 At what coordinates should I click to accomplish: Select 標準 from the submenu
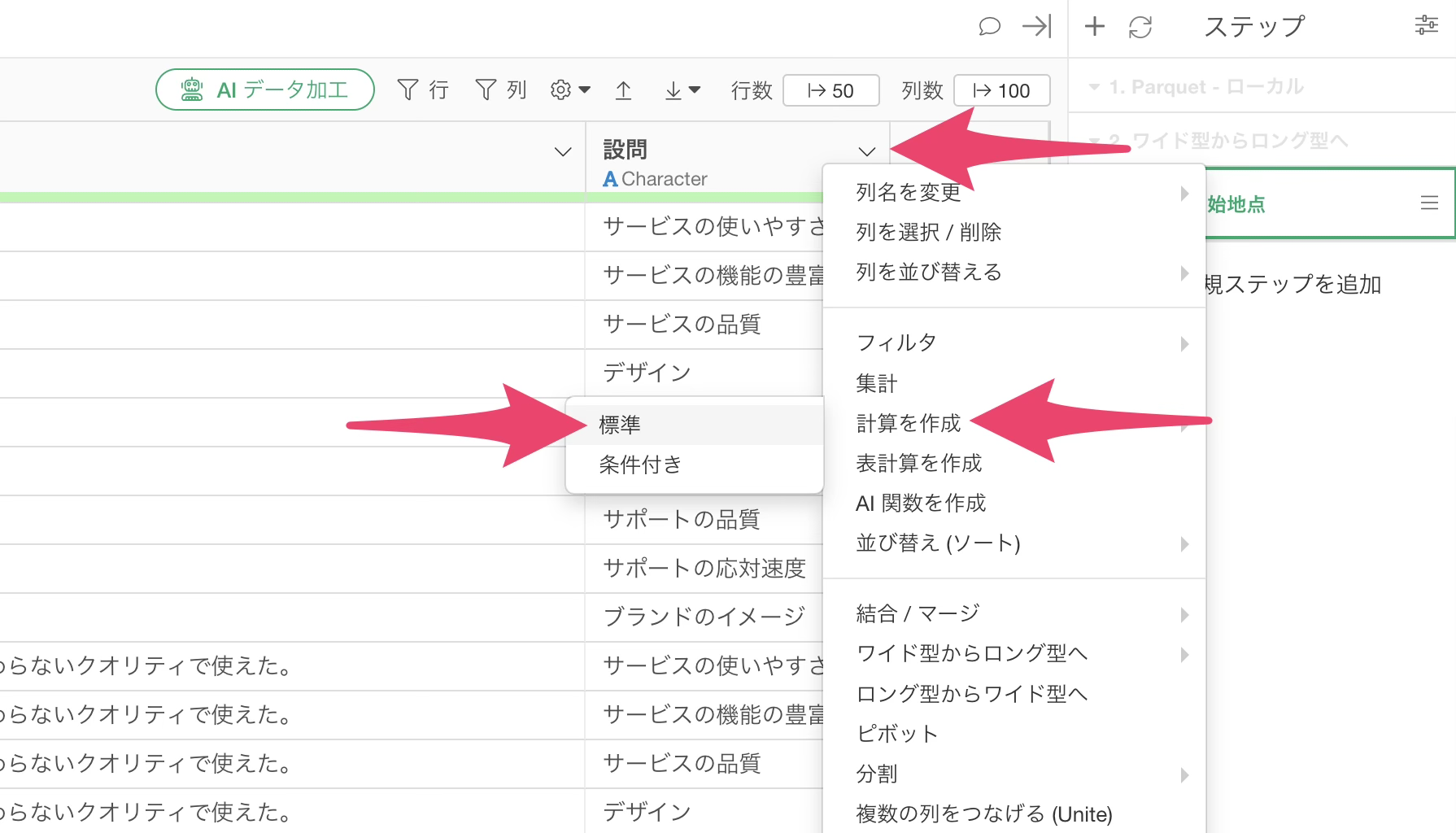click(x=620, y=425)
